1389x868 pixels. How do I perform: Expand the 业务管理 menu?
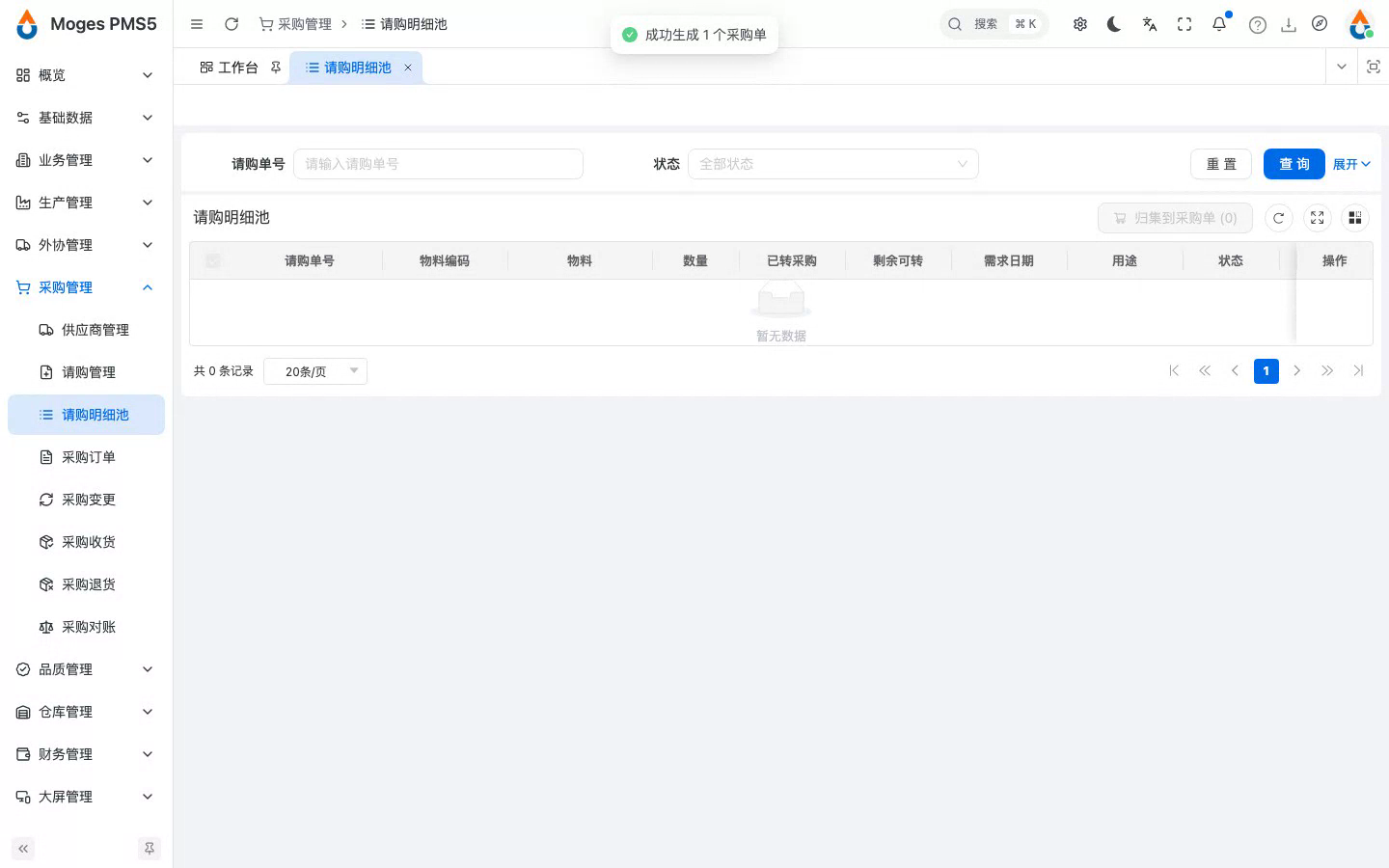pos(86,160)
